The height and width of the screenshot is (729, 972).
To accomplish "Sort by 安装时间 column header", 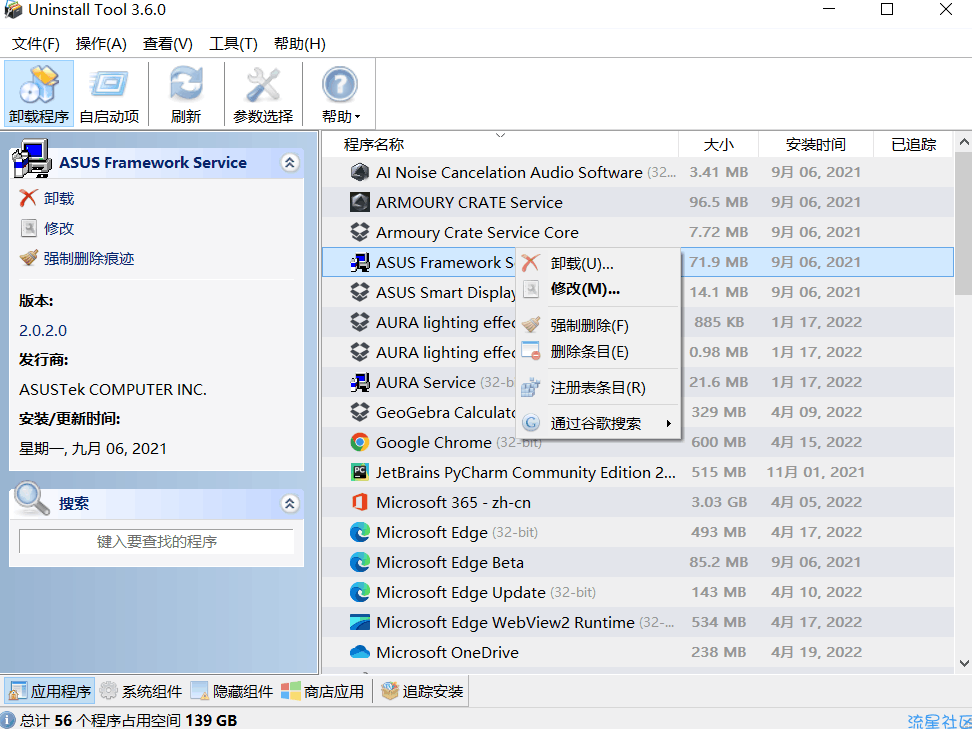I will point(816,144).
